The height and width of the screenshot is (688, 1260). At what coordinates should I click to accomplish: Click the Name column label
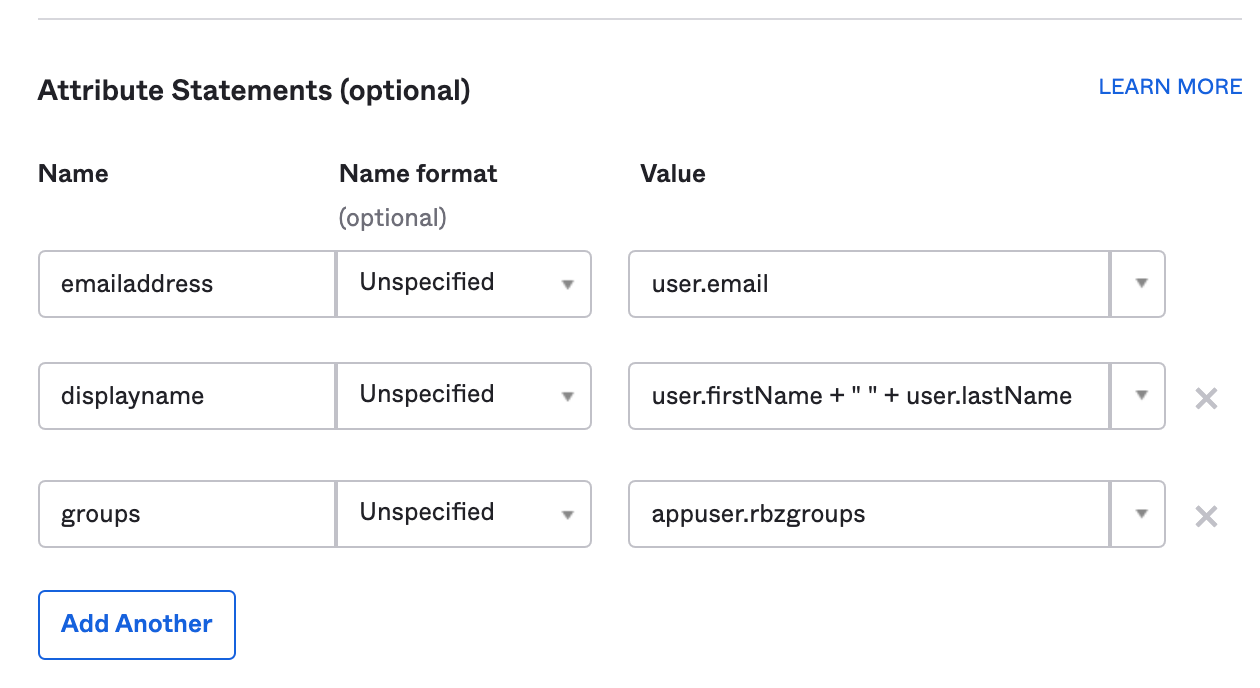click(73, 174)
